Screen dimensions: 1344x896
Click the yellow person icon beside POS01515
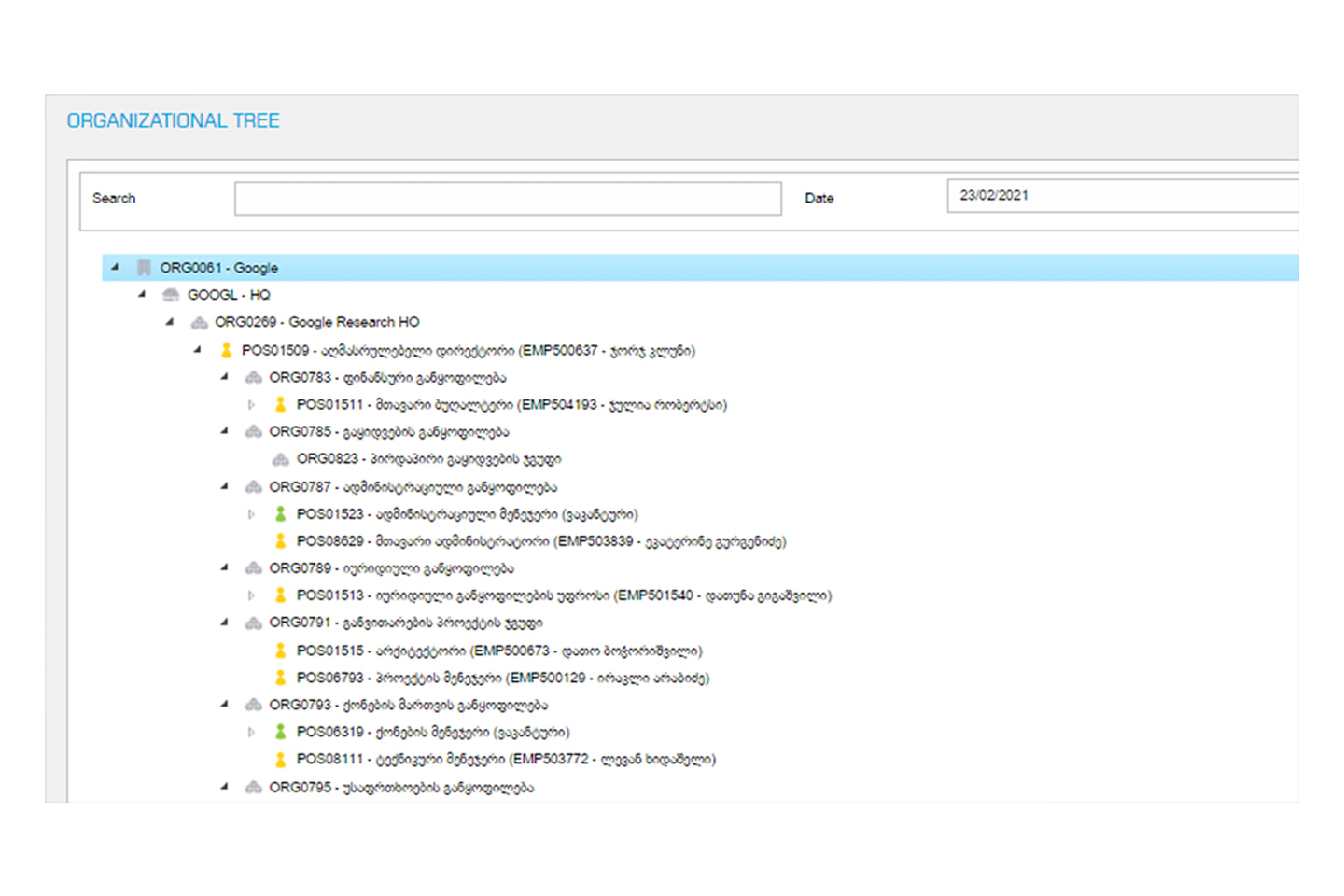pos(280,651)
